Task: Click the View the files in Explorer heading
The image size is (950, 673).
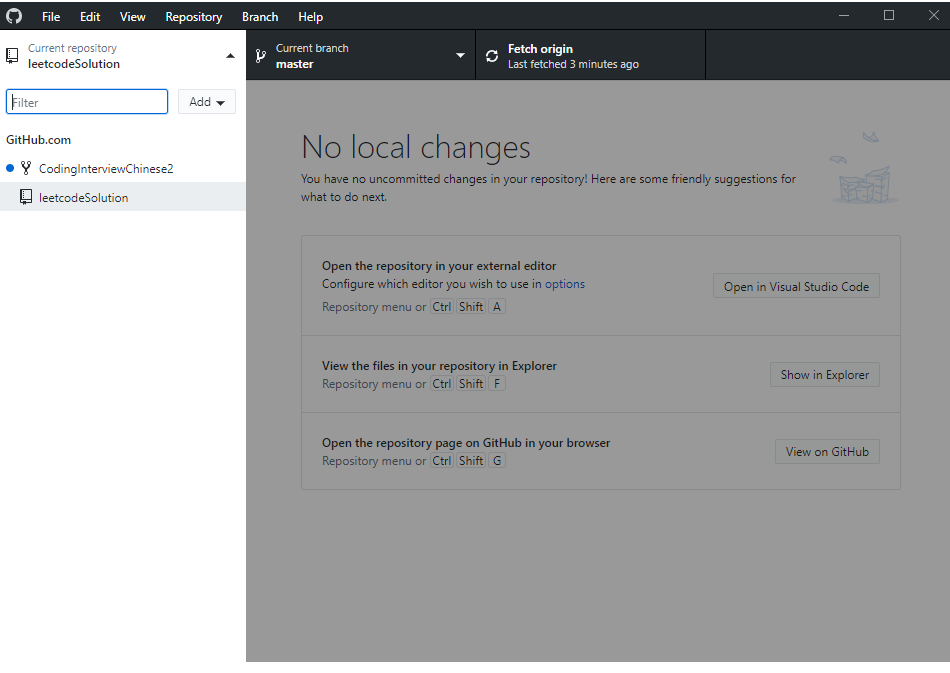Action: click(439, 365)
